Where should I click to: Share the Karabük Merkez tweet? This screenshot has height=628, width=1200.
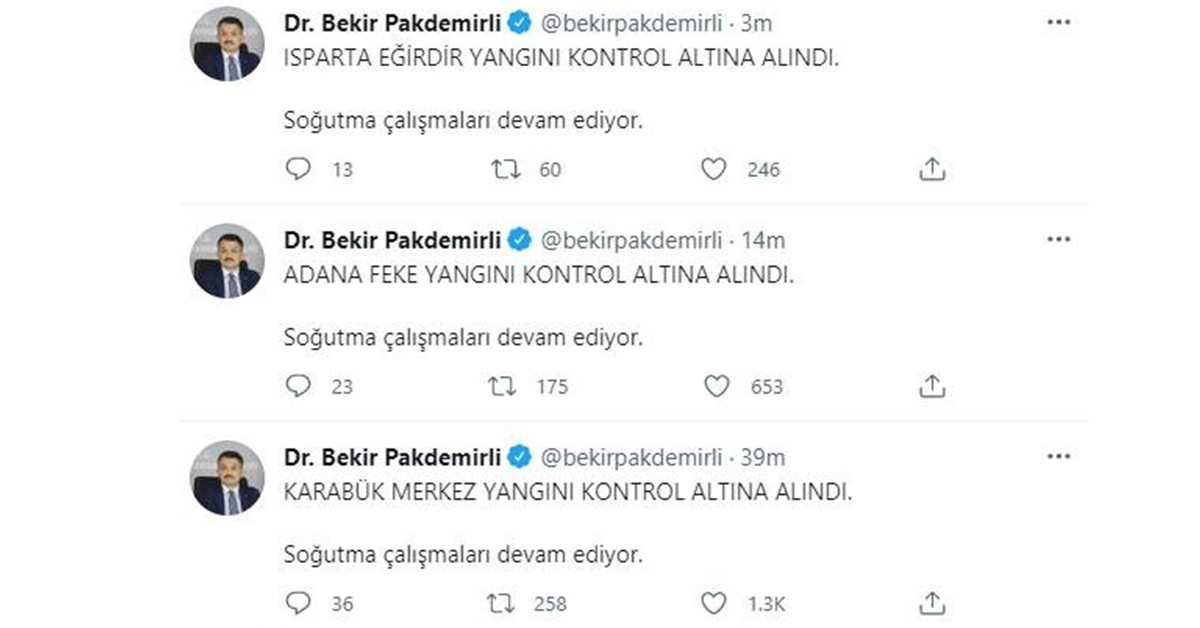(932, 602)
